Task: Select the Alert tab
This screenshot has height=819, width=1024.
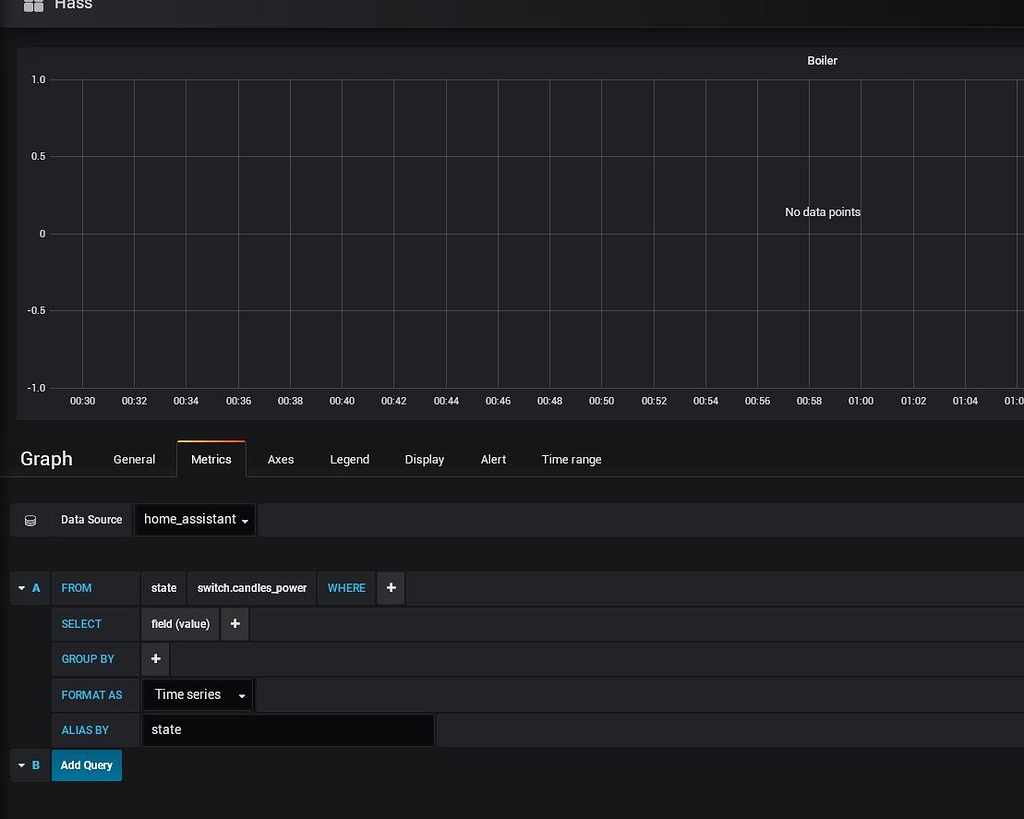Action: click(493, 459)
